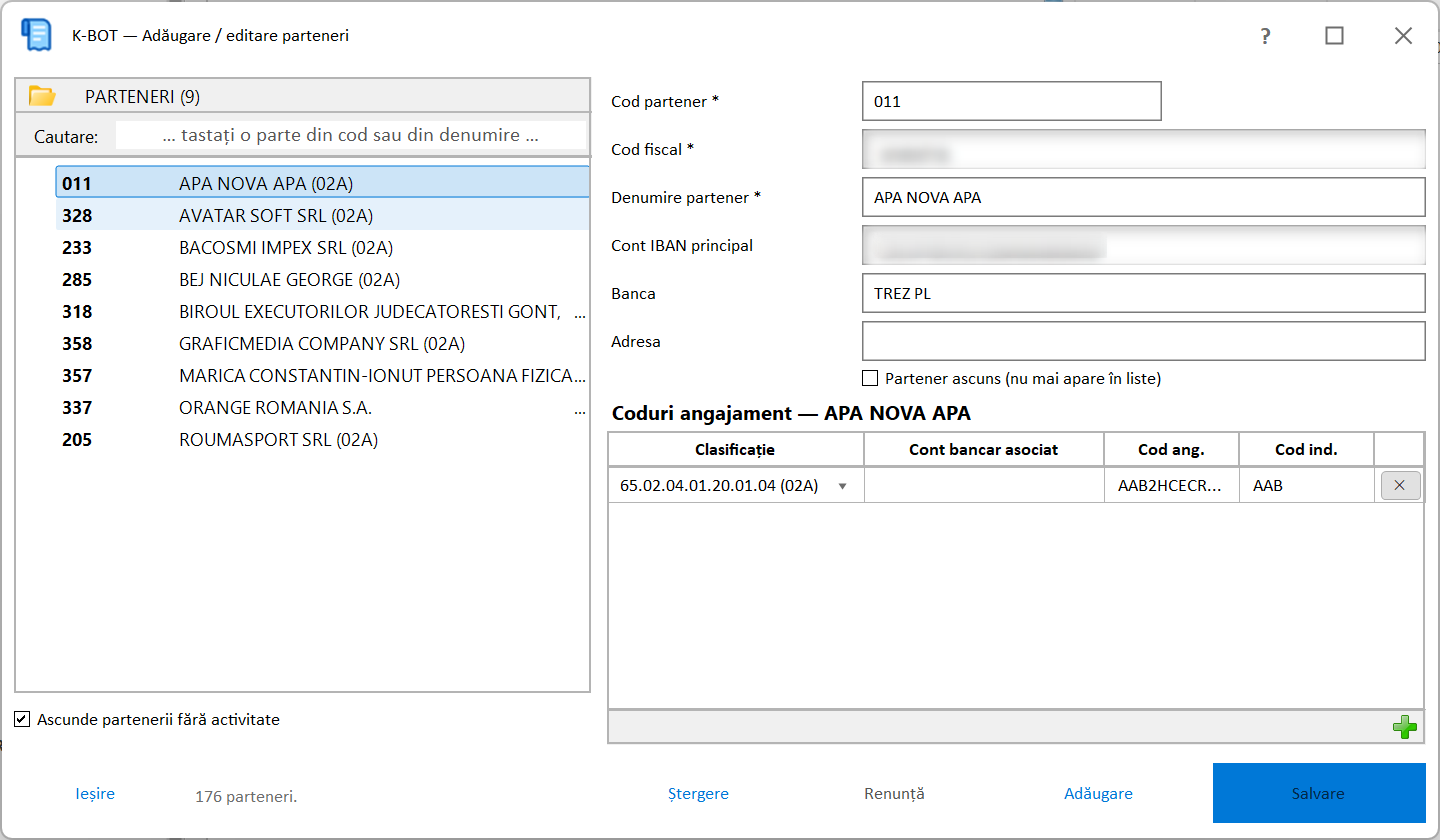This screenshot has height=840, width=1440.
Task: Click the Cont IBAN principal field
Action: pyautogui.click(x=1143, y=245)
